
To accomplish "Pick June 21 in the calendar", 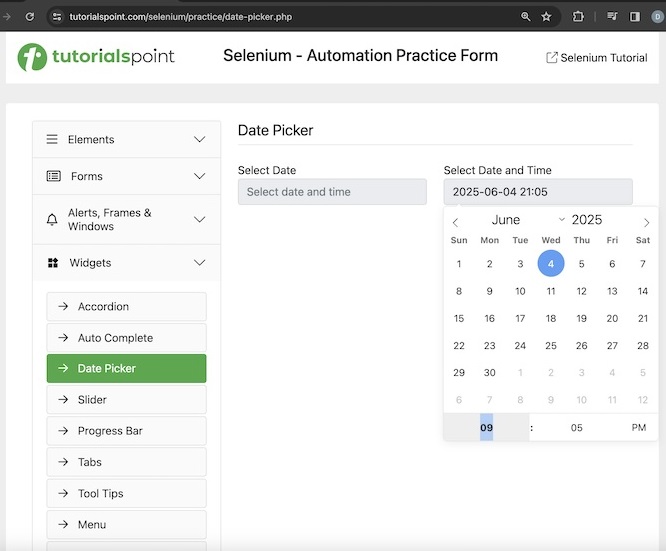I will pyautogui.click(x=643, y=318).
